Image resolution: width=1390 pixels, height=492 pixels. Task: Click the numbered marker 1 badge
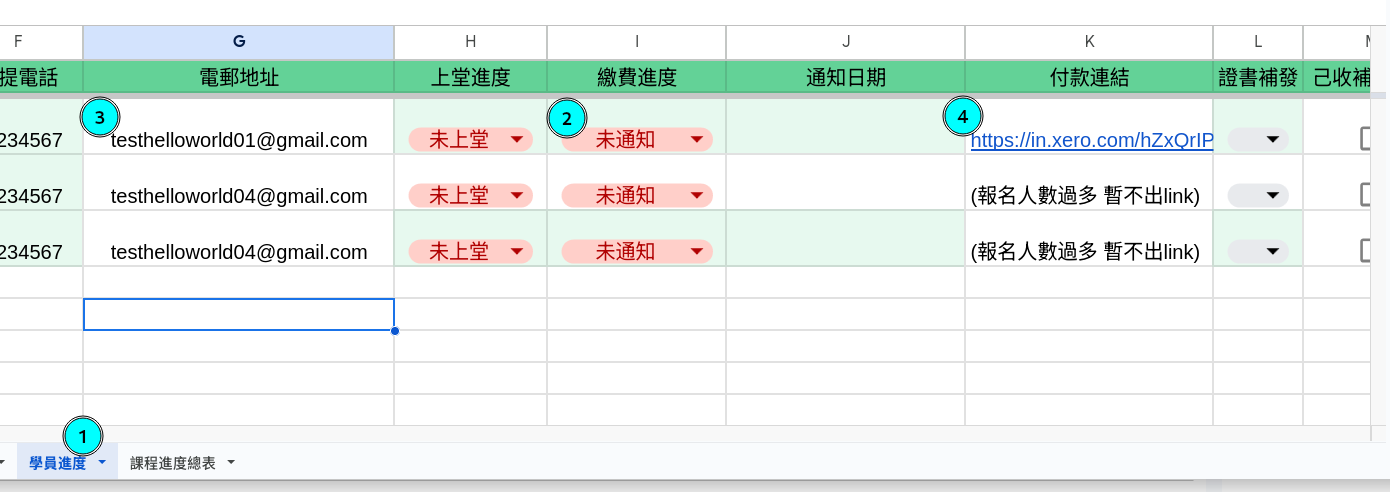pyautogui.click(x=83, y=436)
